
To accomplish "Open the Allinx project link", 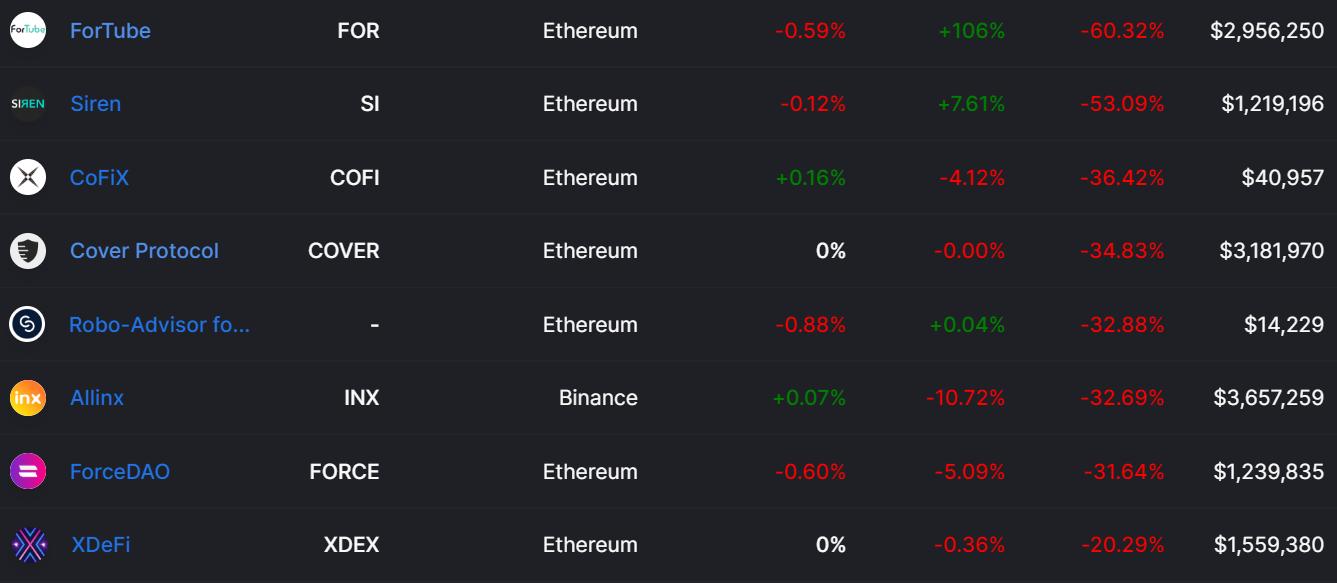I will tap(97, 398).
